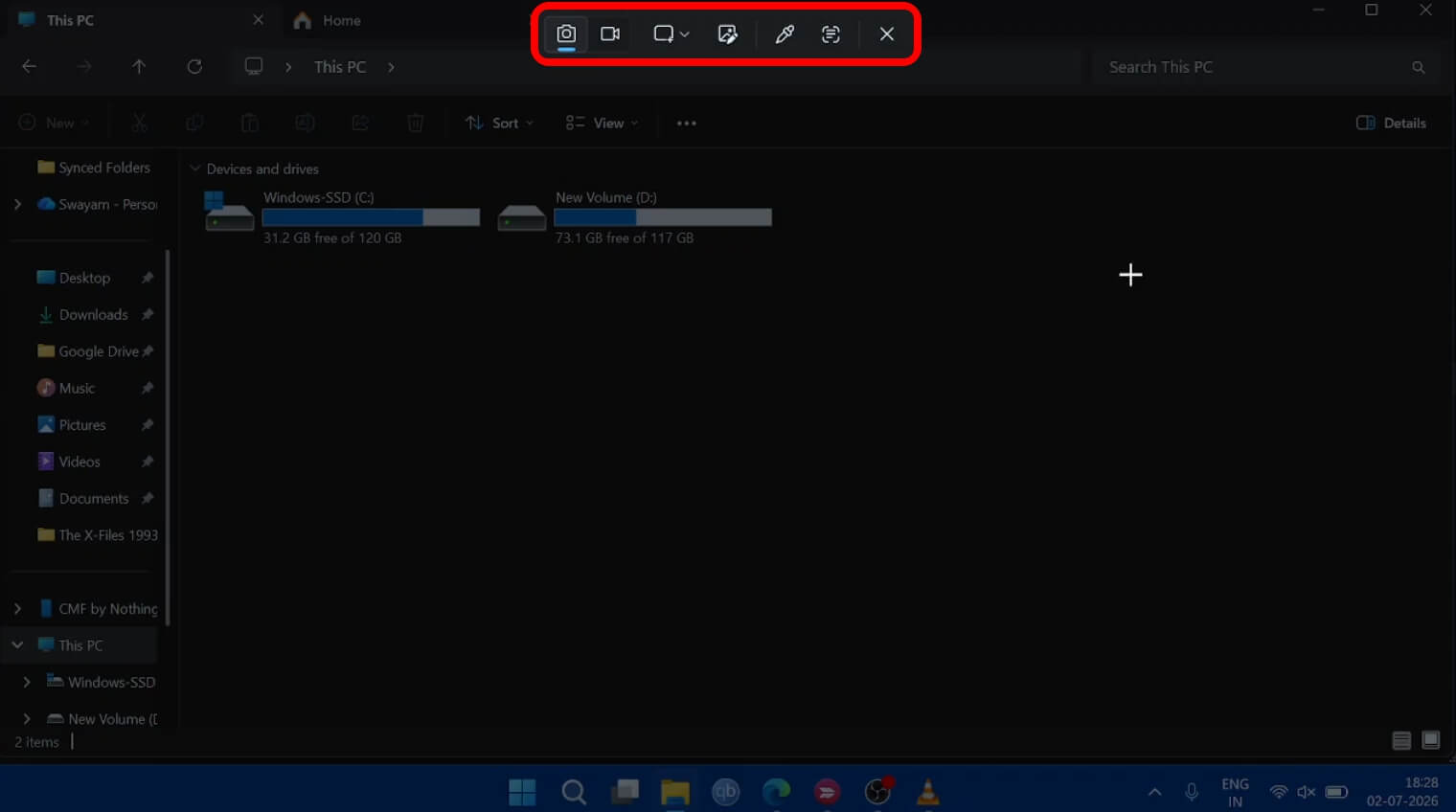1456x812 pixels.
Task: Focus the Search This PC field
Action: point(1264,67)
